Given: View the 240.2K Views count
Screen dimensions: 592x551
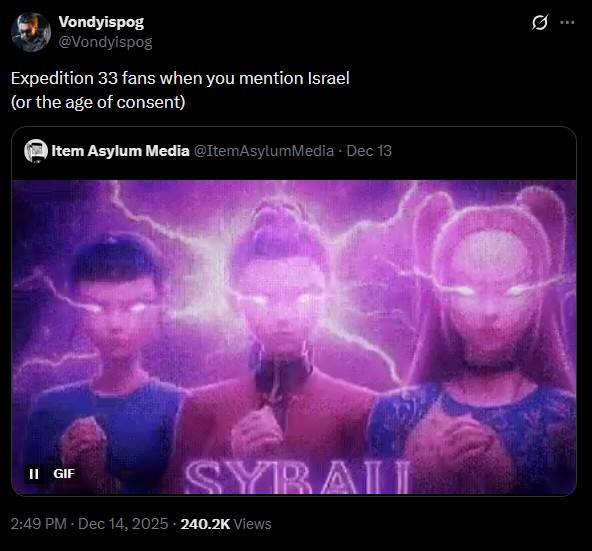Looking at the screenshot, I should click(x=226, y=524).
